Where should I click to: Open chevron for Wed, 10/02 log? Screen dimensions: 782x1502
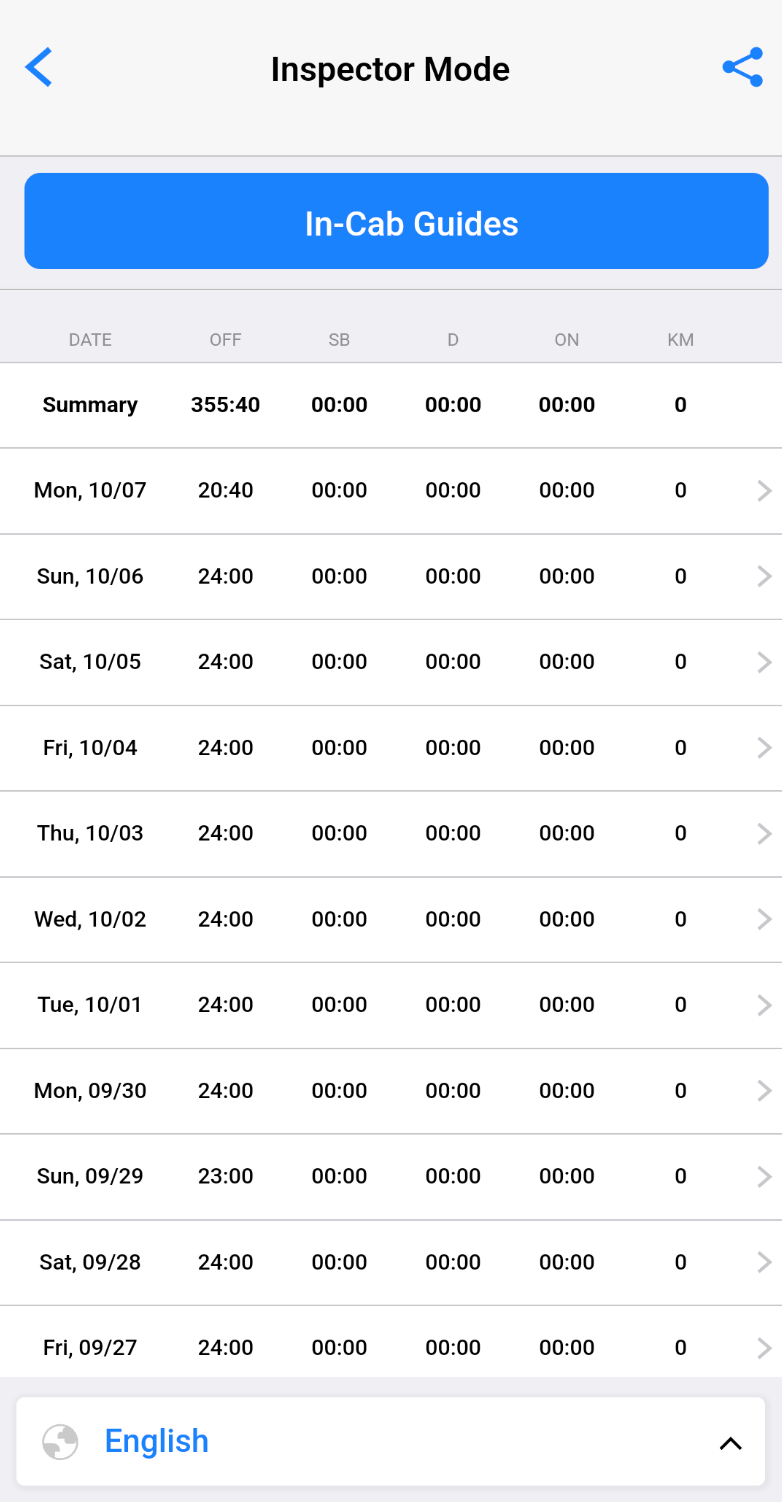pos(764,919)
